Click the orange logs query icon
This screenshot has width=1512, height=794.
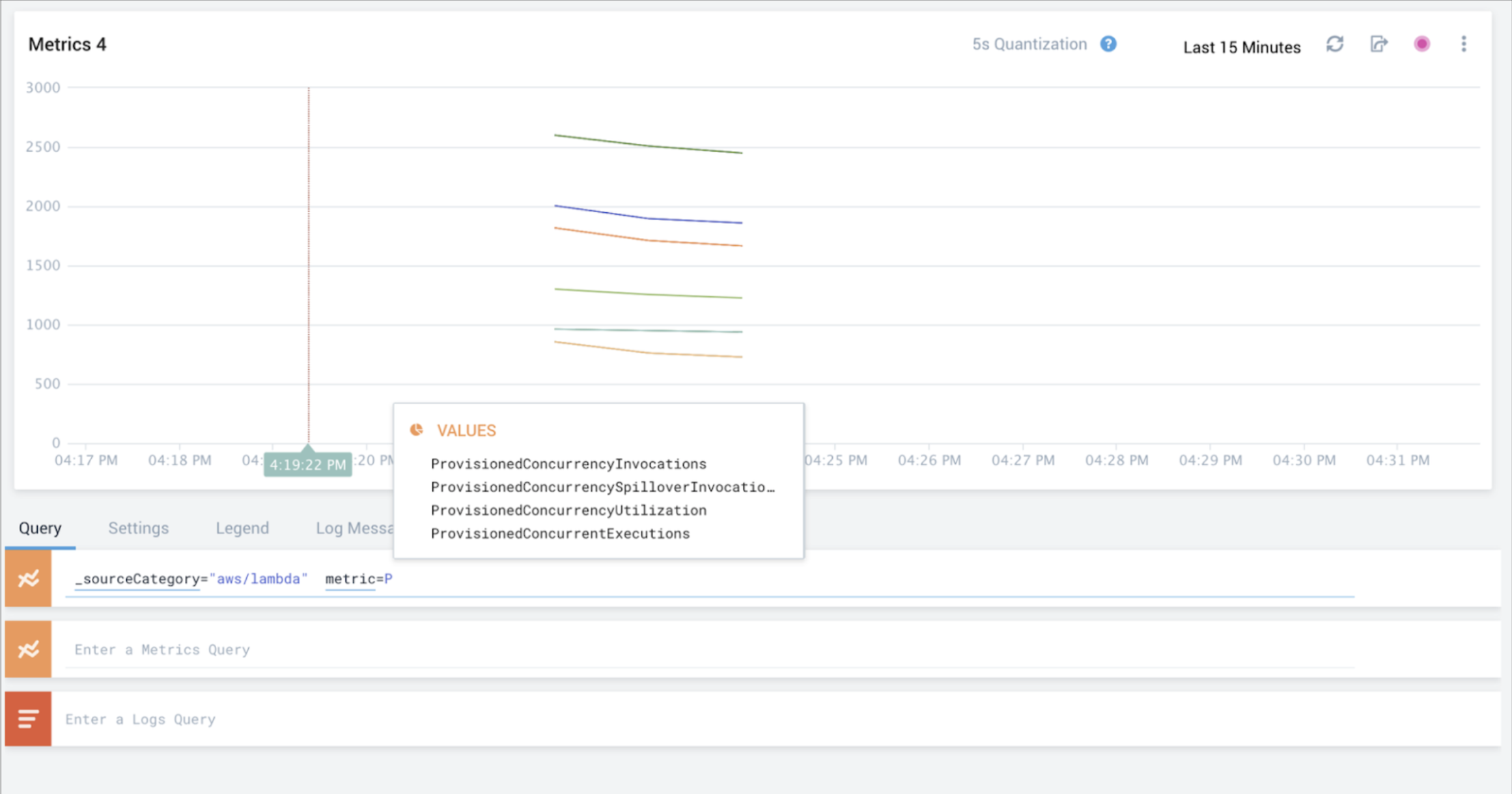click(28, 719)
